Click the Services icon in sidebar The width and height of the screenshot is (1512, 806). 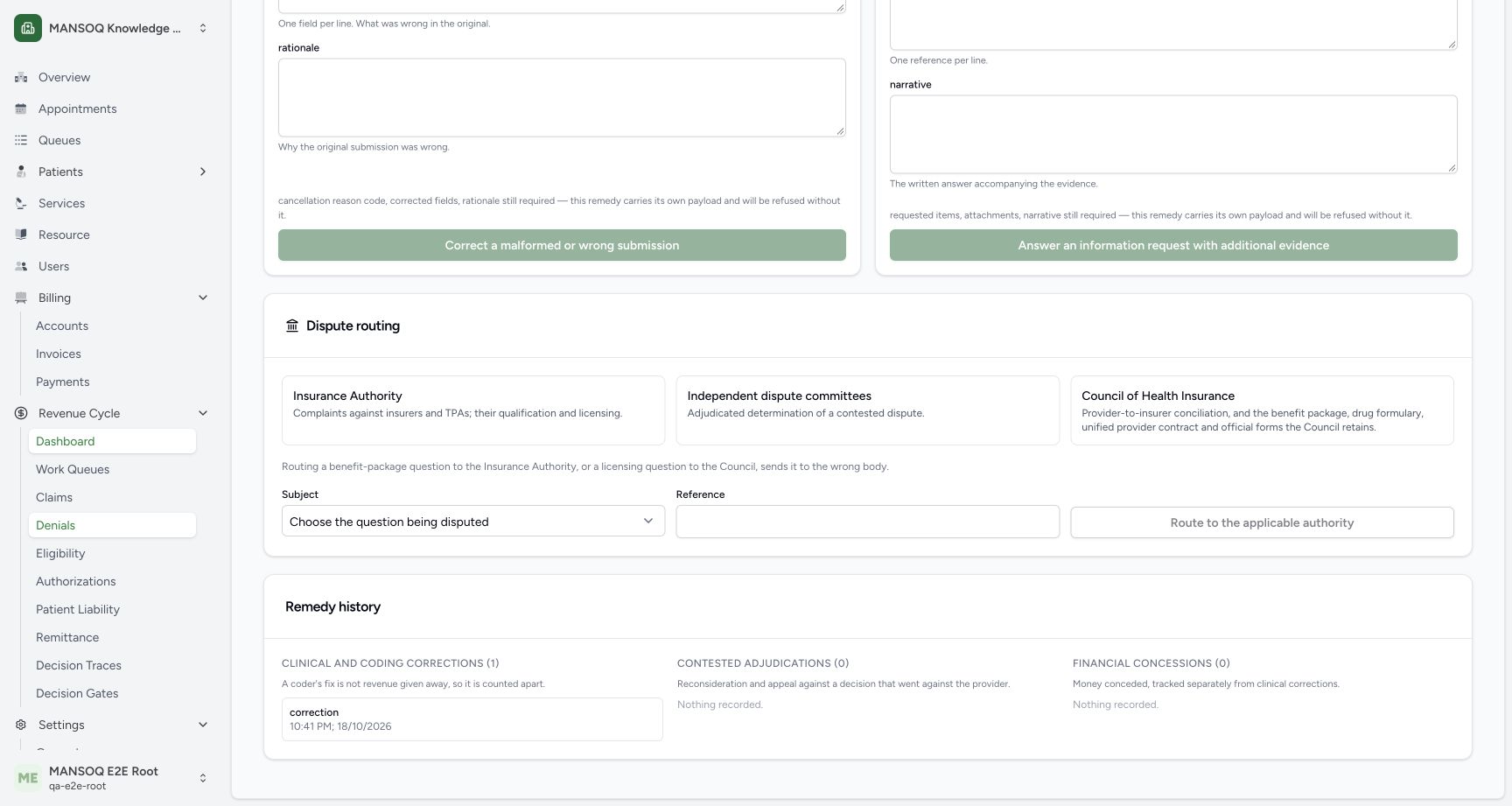pos(21,203)
